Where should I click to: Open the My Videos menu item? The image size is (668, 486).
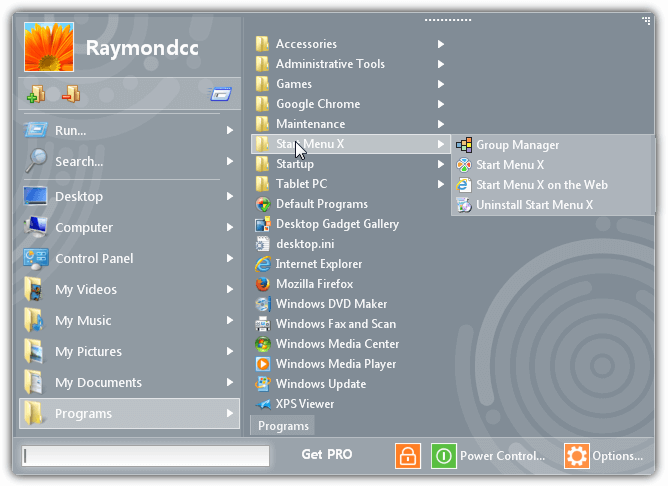click(x=130, y=290)
